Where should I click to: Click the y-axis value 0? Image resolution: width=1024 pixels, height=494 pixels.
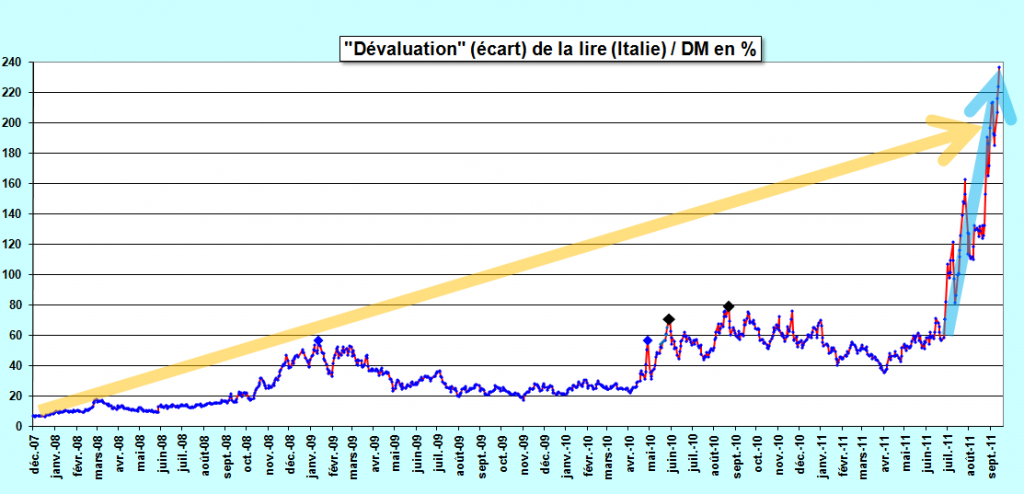(18, 426)
